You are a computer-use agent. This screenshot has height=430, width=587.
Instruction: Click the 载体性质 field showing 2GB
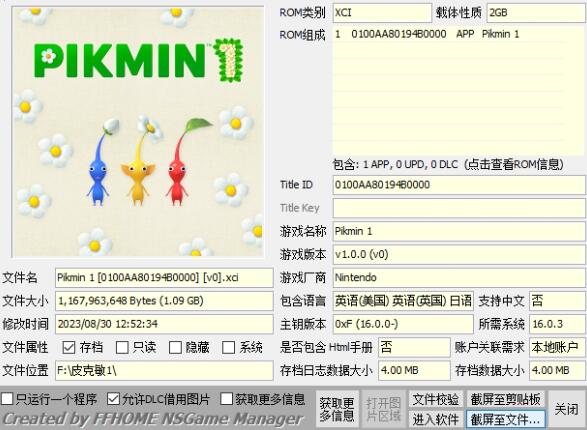point(536,13)
